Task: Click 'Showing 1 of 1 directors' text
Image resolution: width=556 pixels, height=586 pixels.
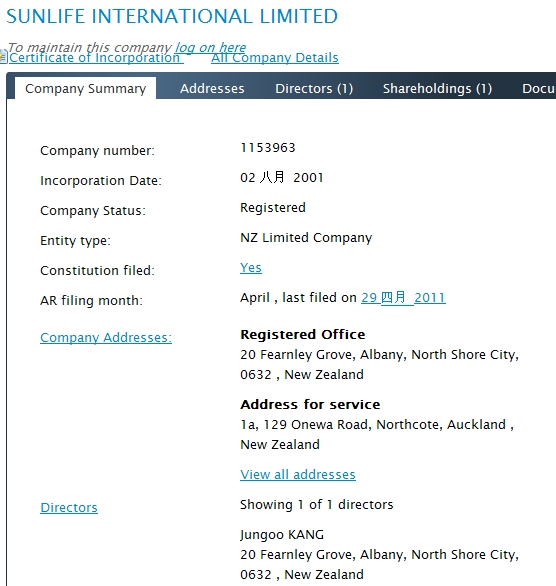Action: point(316,505)
